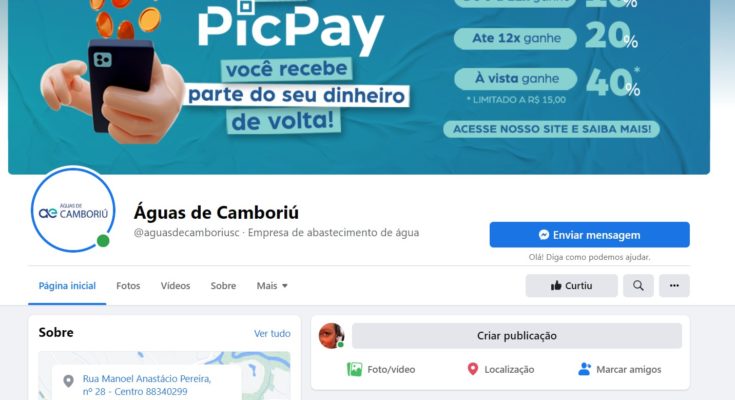This screenshot has height=400, width=735.
Task: Click the Messenger icon in Enviar mensagem
Action: pyautogui.click(x=544, y=235)
